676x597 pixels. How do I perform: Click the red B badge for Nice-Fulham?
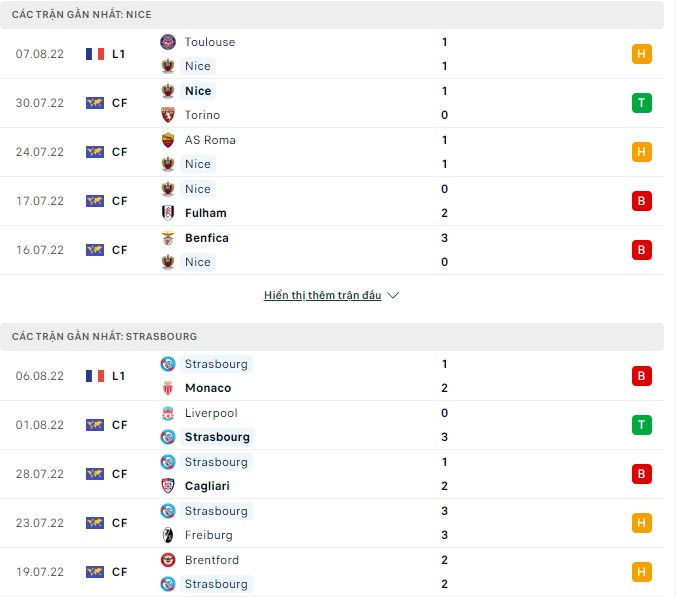tap(642, 201)
